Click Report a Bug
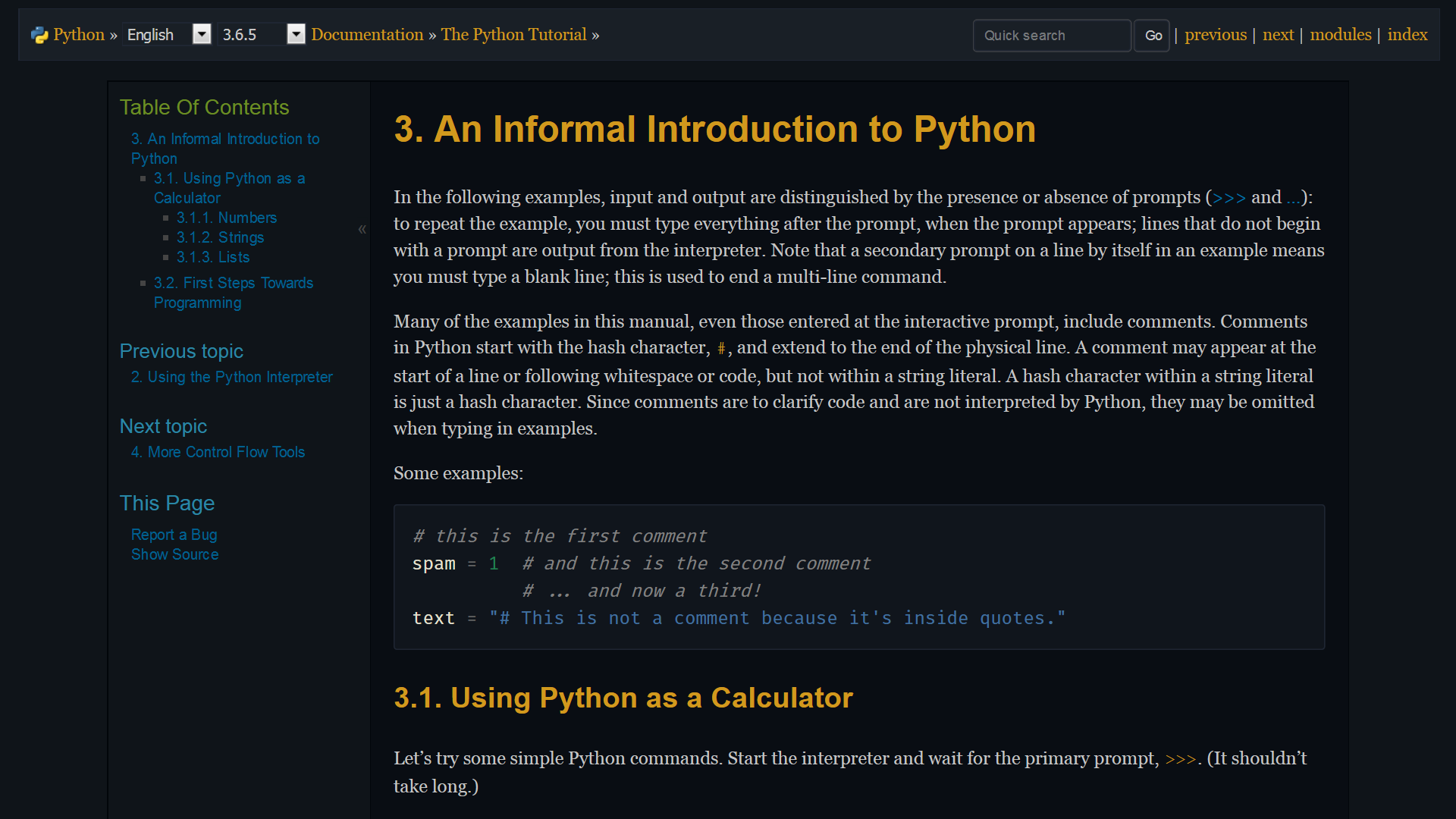The width and height of the screenshot is (1456, 819). (174, 535)
